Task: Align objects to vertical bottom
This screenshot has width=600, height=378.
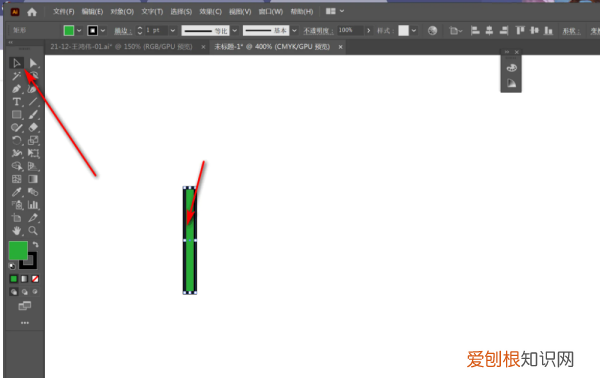Action: pyautogui.click(x=548, y=31)
